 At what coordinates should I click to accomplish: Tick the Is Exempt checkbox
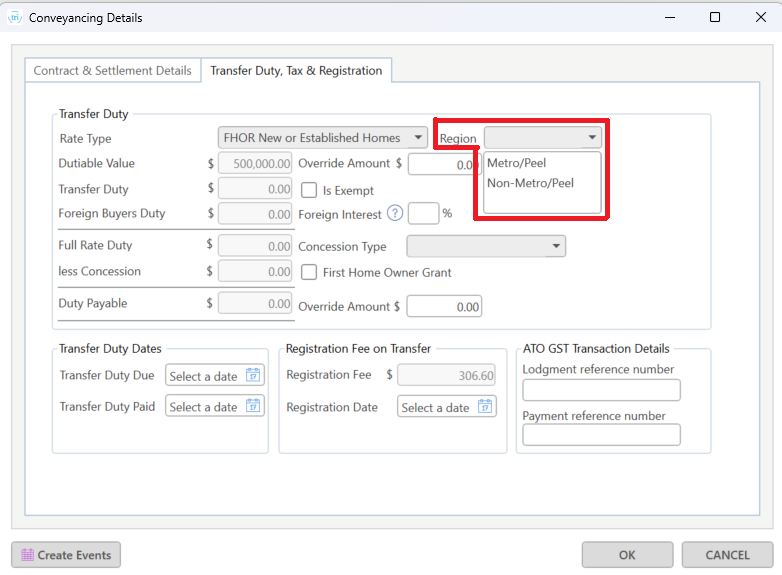[309, 190]
